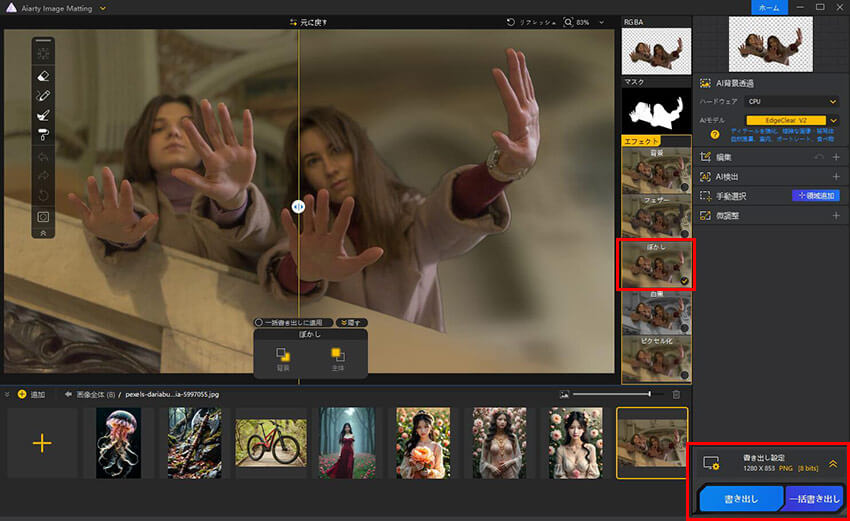Enable the 一括書き出しに適用 radio option
Viewport: 850px width, 521px height.
(x=259, y=323)
